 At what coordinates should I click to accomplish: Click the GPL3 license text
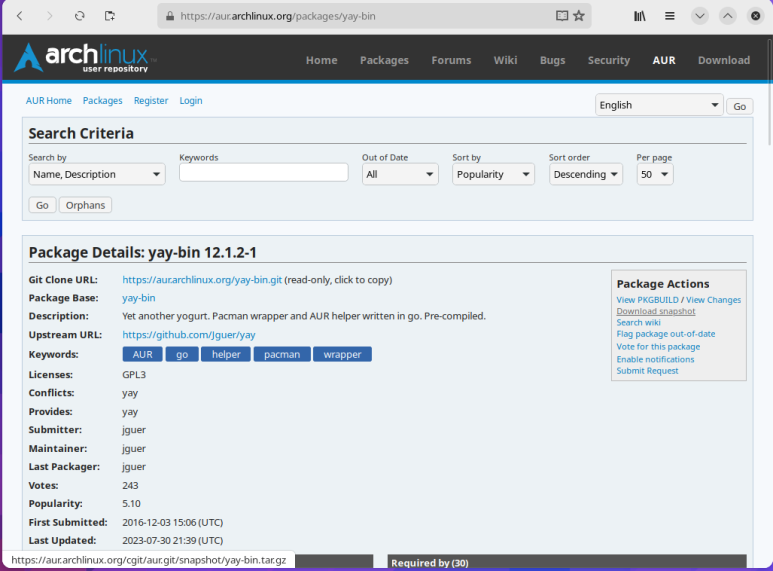tap(134, 375)
